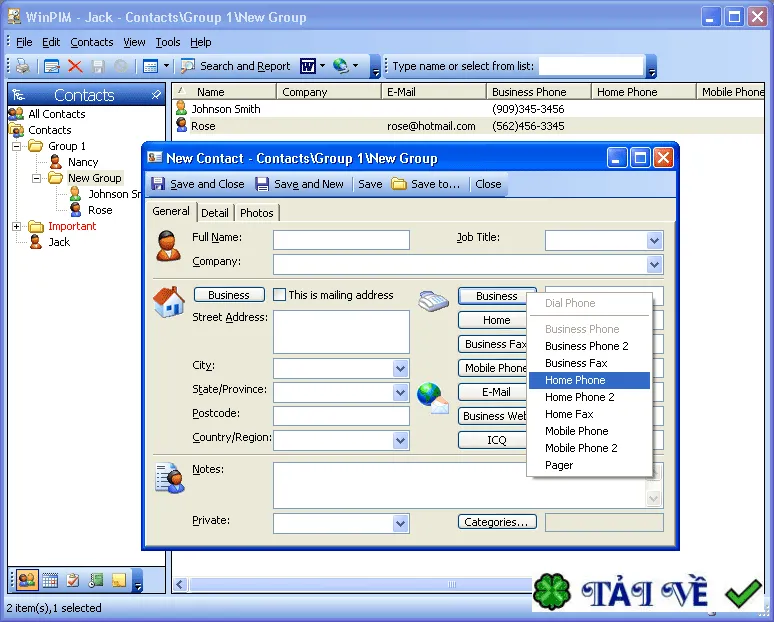This screenshot has width=774, height=622.
Task: Open the yellow sticky notes icon
Action: [x=118, y=581]
